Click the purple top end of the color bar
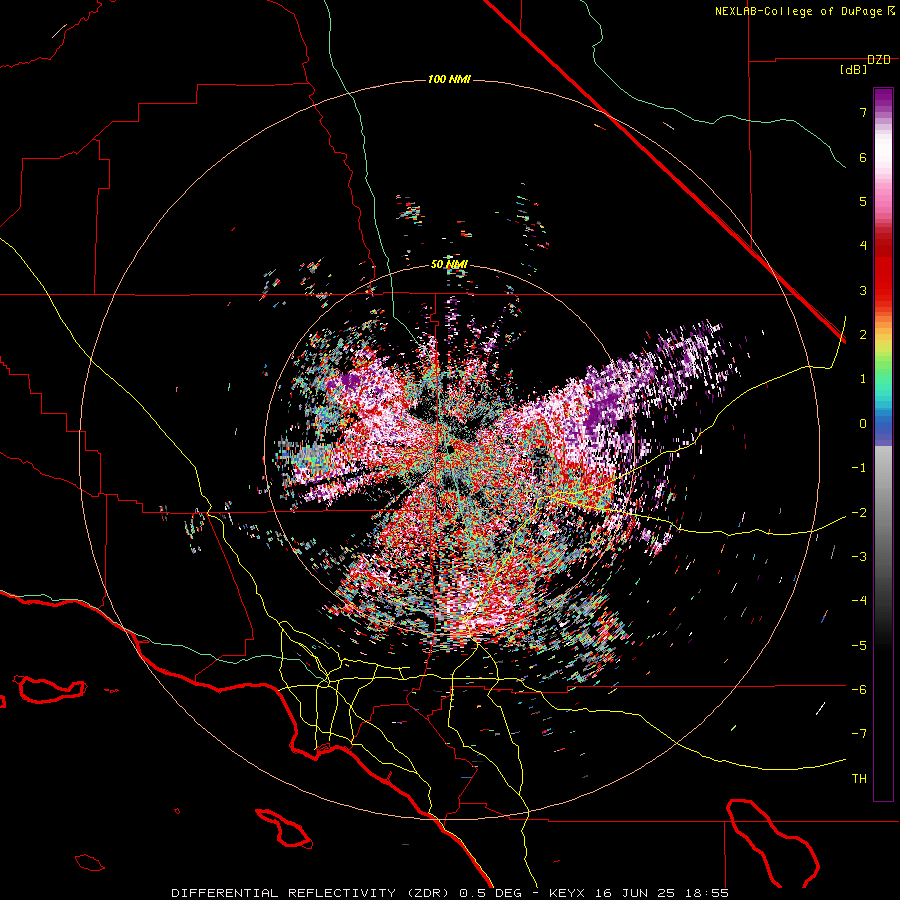Image resolution: width=900 pixels, height=900 pixels. click(883, 98)
